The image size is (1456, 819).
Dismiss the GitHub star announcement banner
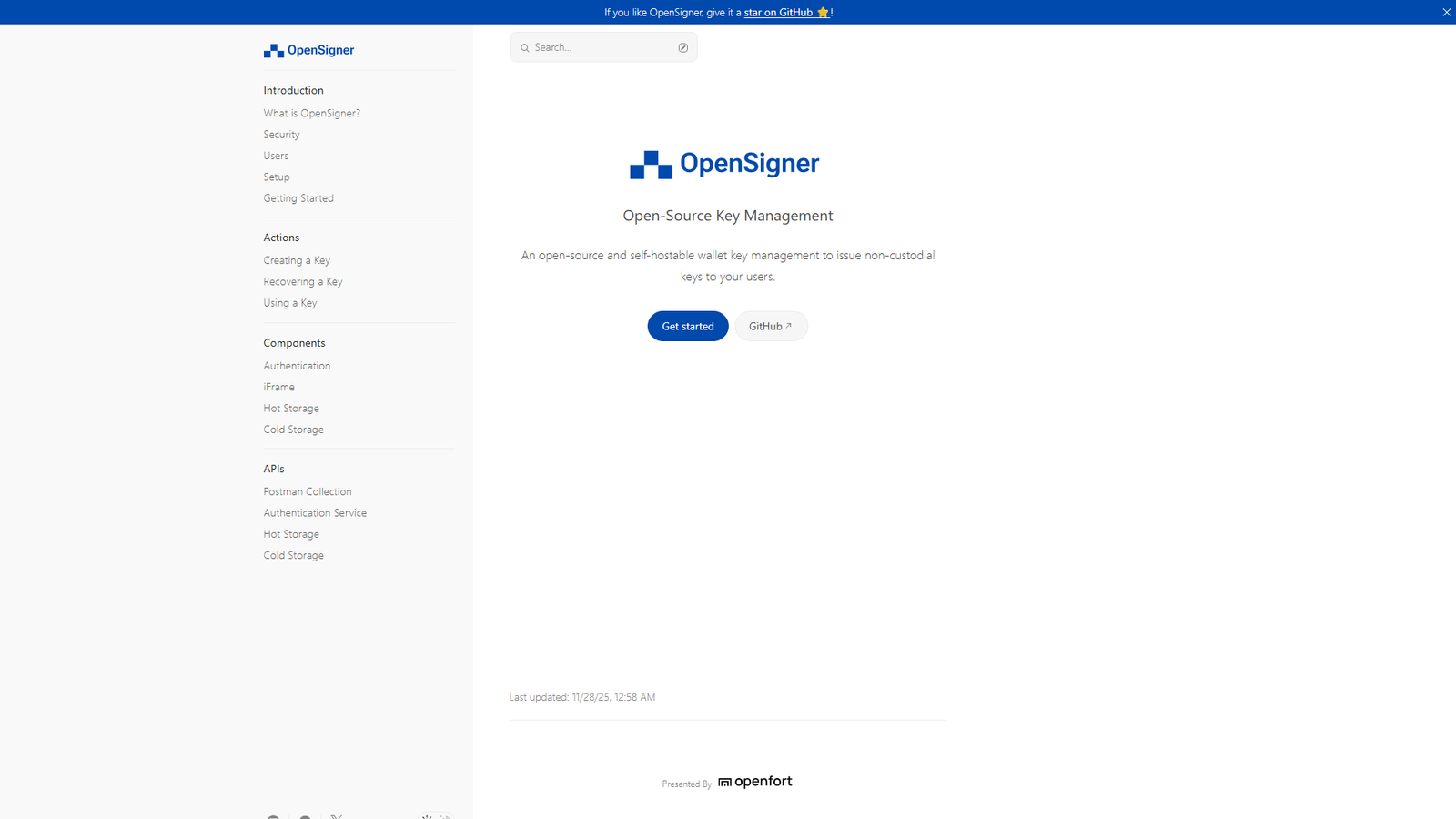pyautogui.click(x=1445, y=12)
